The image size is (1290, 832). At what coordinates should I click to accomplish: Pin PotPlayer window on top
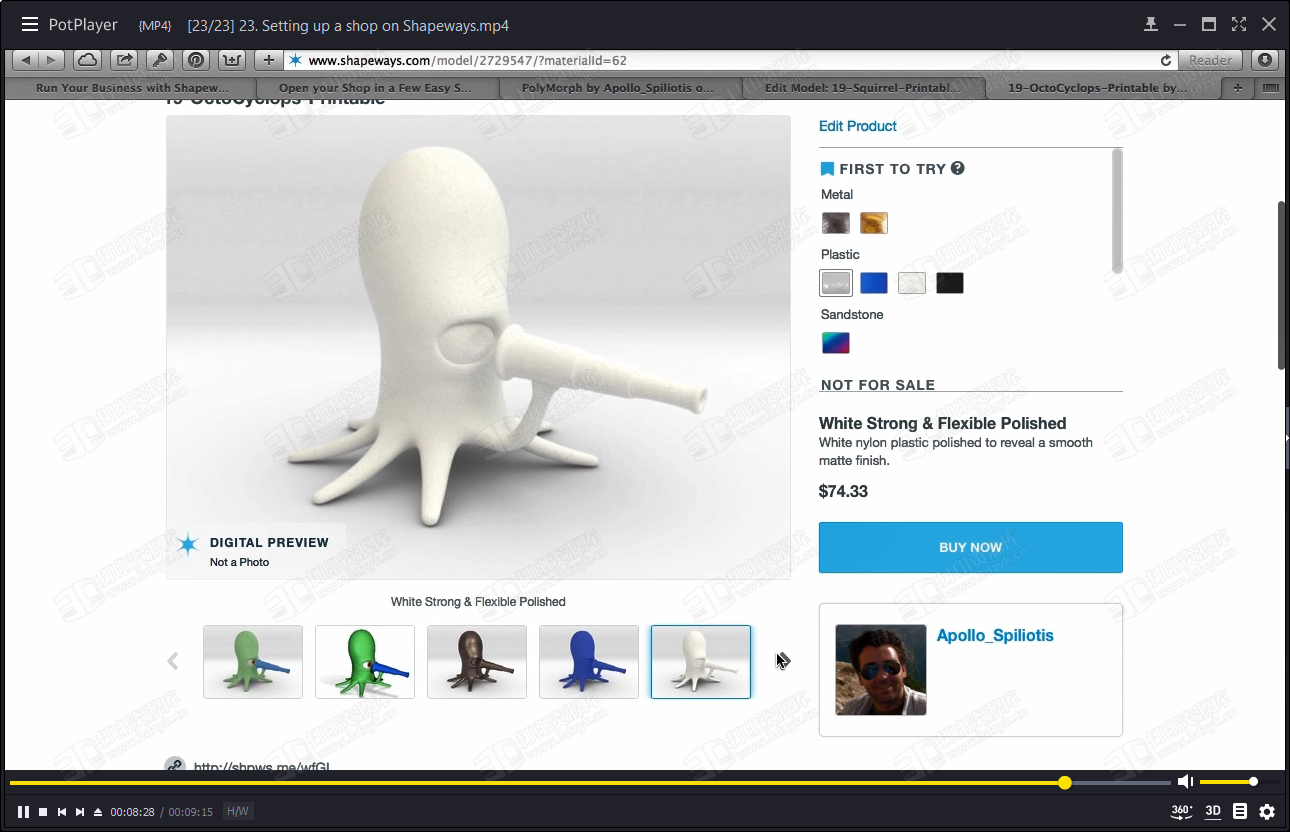pyautogui.click(x=1151, y=24)
